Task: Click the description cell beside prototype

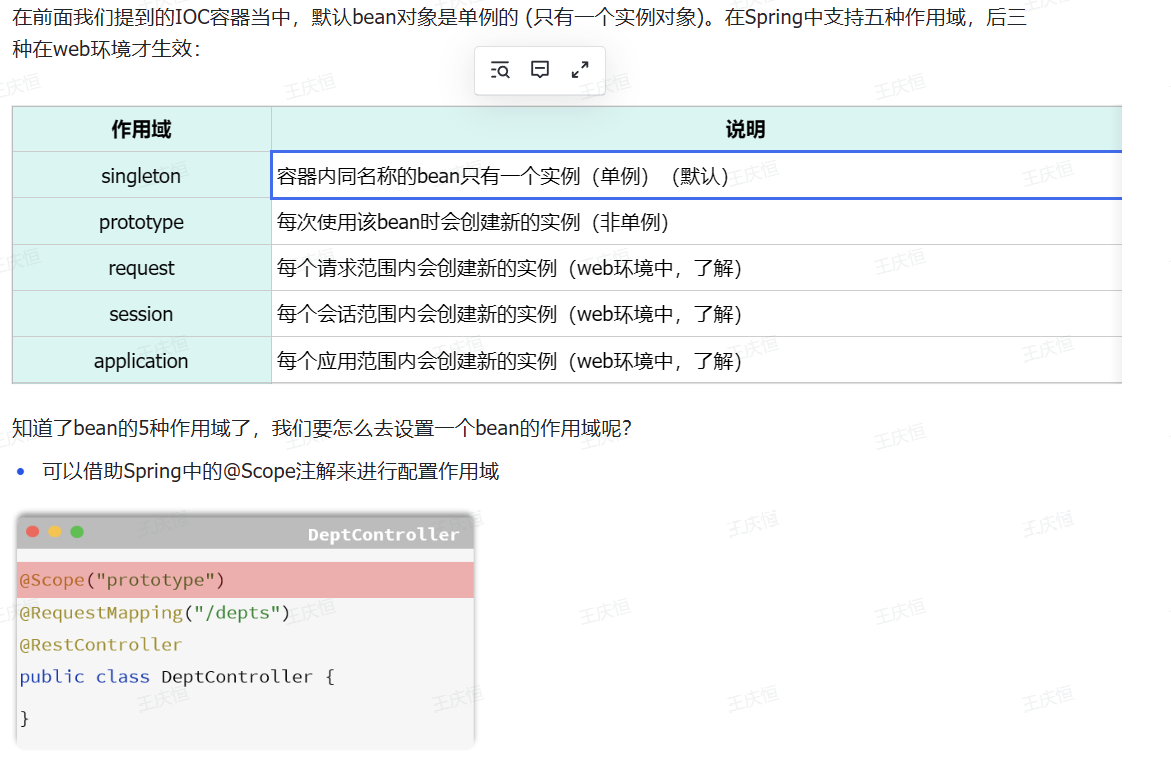Action: (696, 222)
